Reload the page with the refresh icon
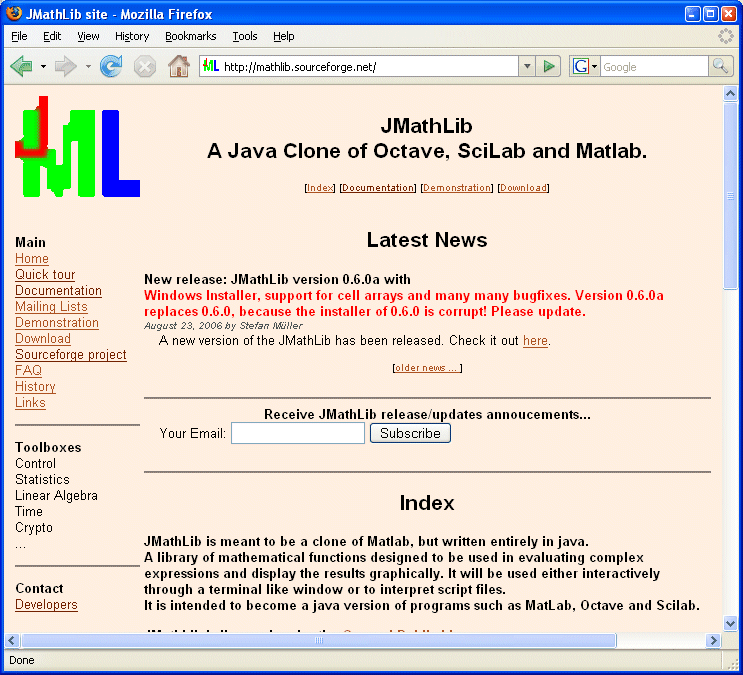The height and width of the screenshot is (675, 743). (x=111, y=66)
